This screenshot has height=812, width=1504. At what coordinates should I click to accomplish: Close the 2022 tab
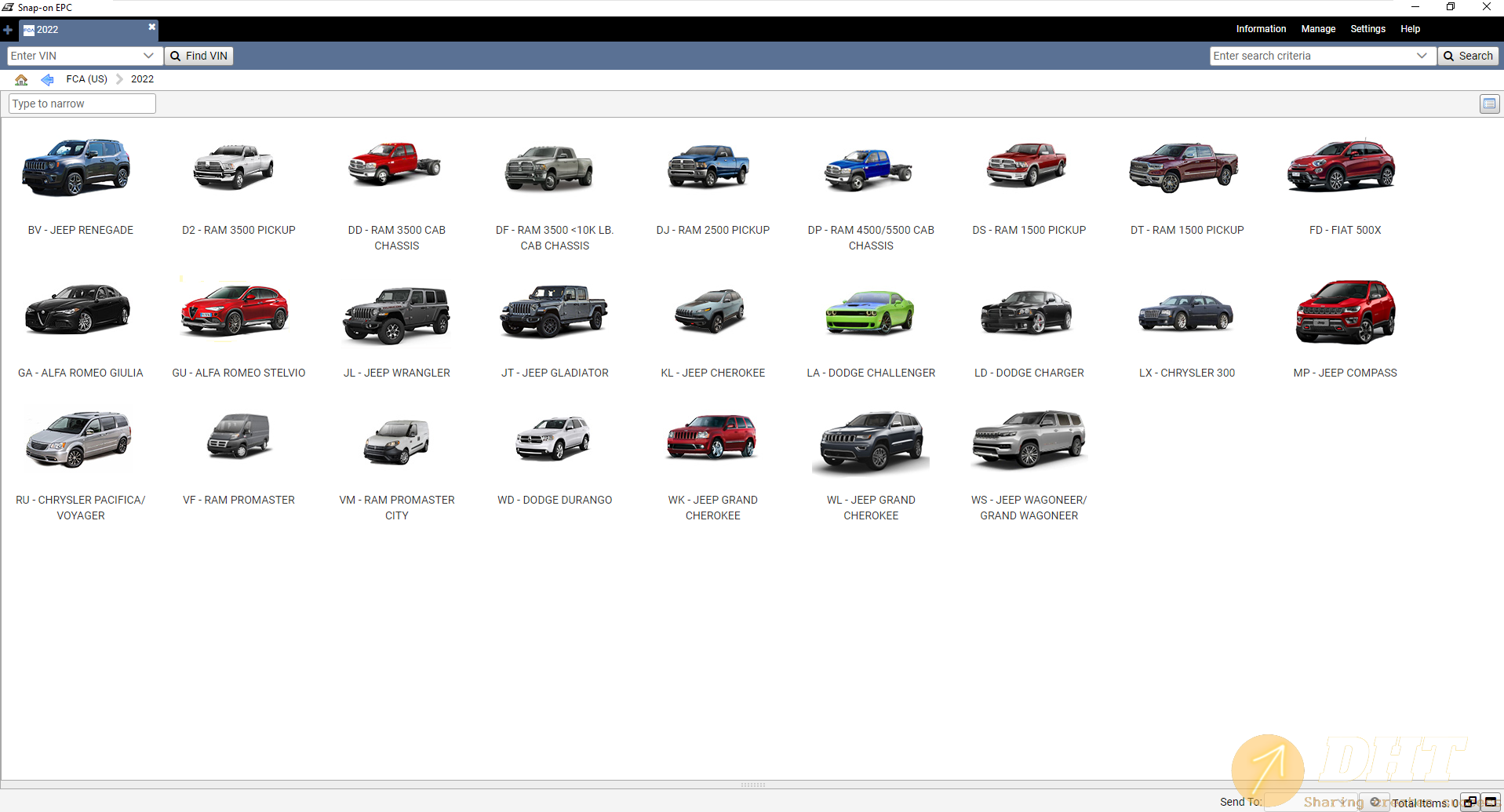[x=151, y=27]
